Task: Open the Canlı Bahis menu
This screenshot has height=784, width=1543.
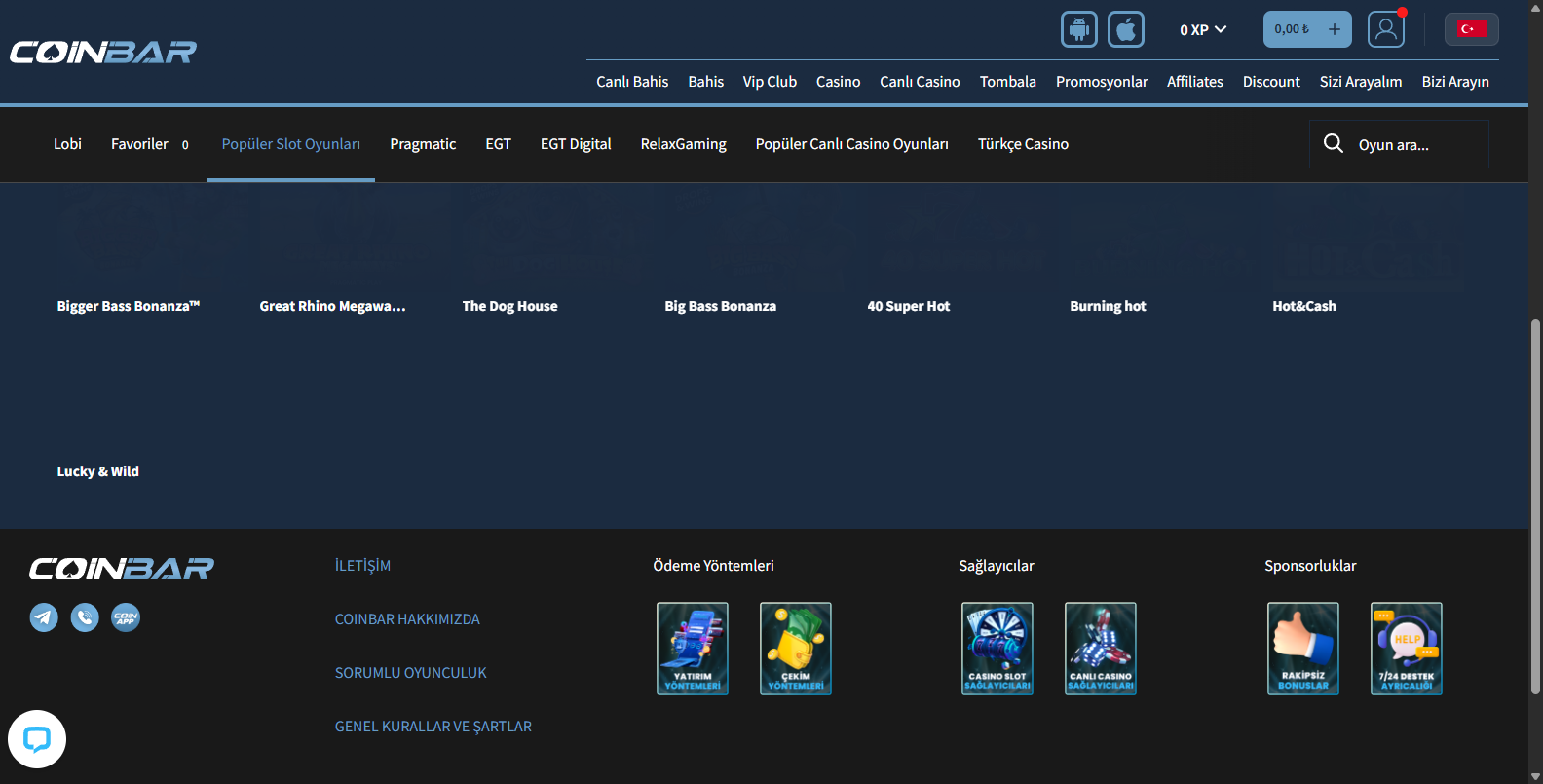Action: tap(632, 82)
